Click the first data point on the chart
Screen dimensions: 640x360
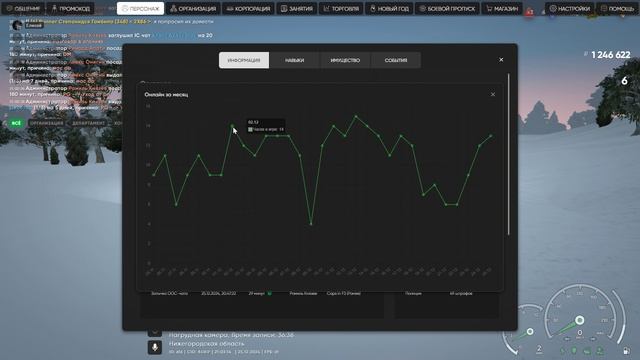154,175
